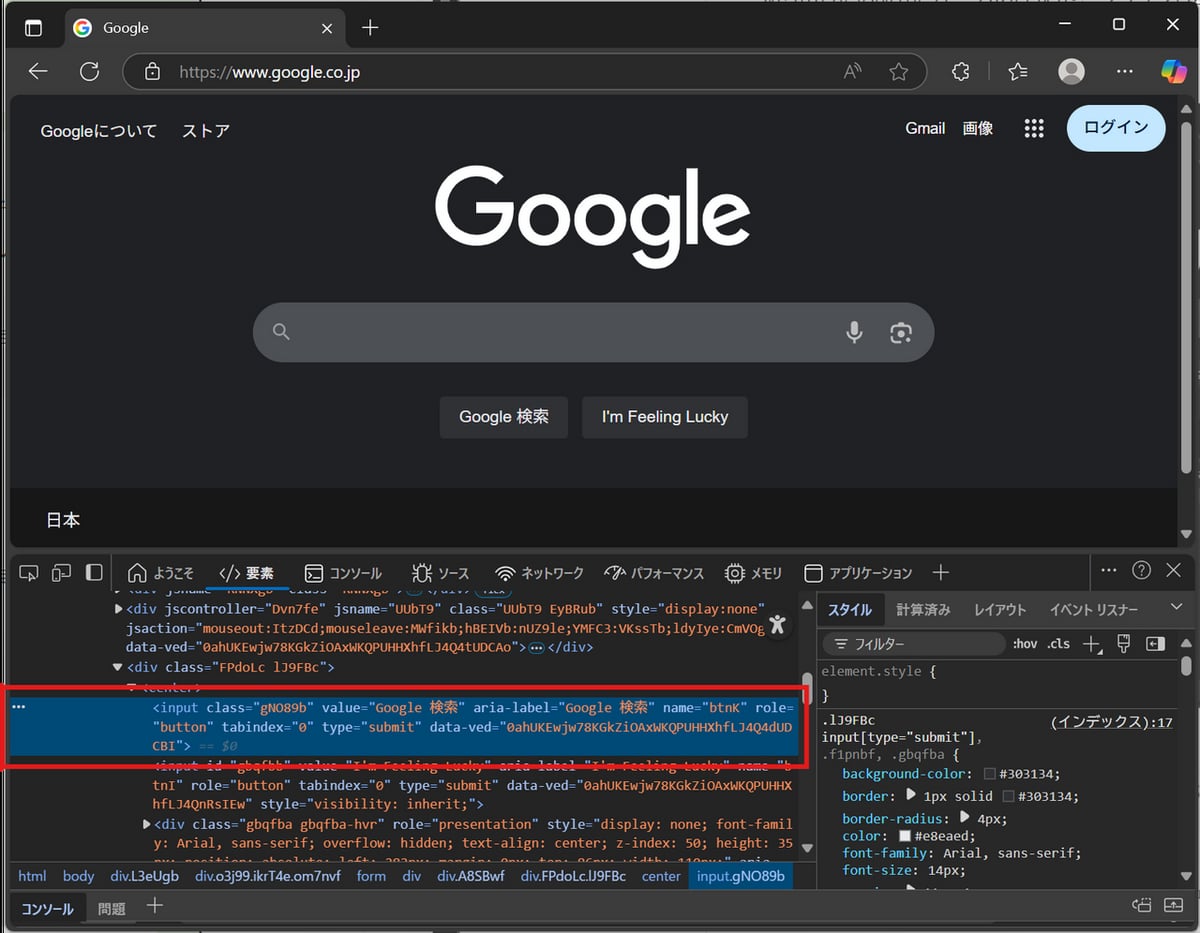Click I'm Feeling Lucky button
Viewport: 1200px width, 933px height.
coord(665,417)
